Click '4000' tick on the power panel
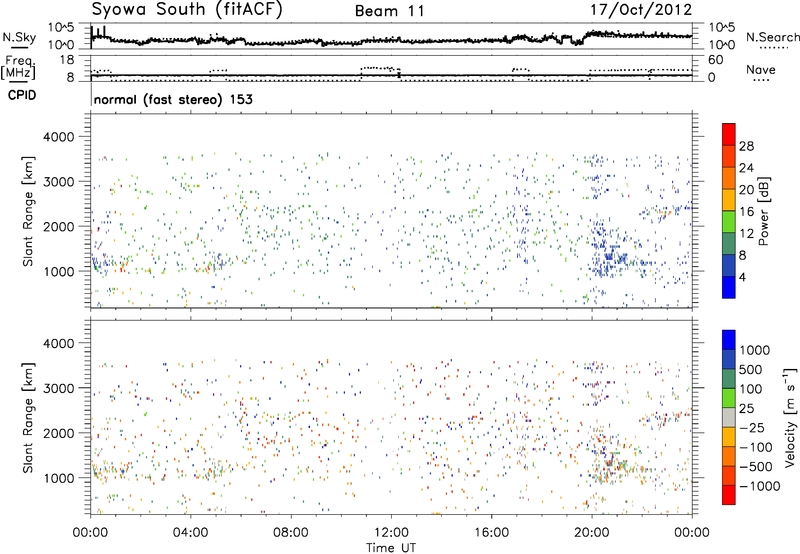Image resolution: width=800 pixels, height=554 pixels. [x=59, y=137]
